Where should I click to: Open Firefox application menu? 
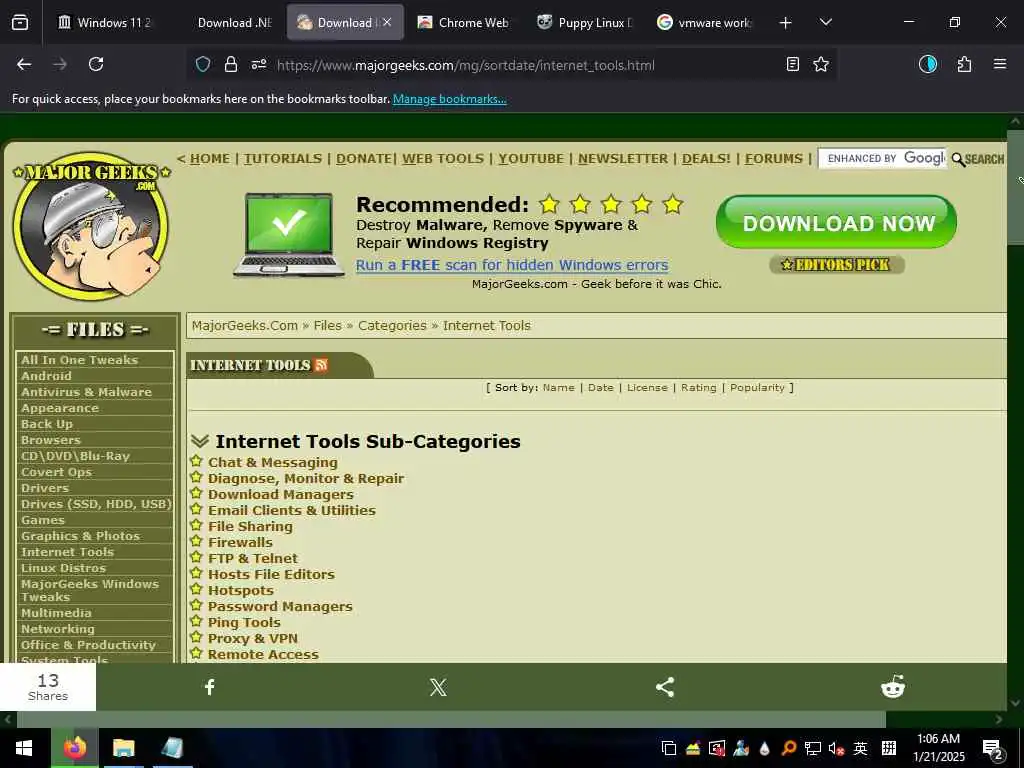coord(1000,64)
